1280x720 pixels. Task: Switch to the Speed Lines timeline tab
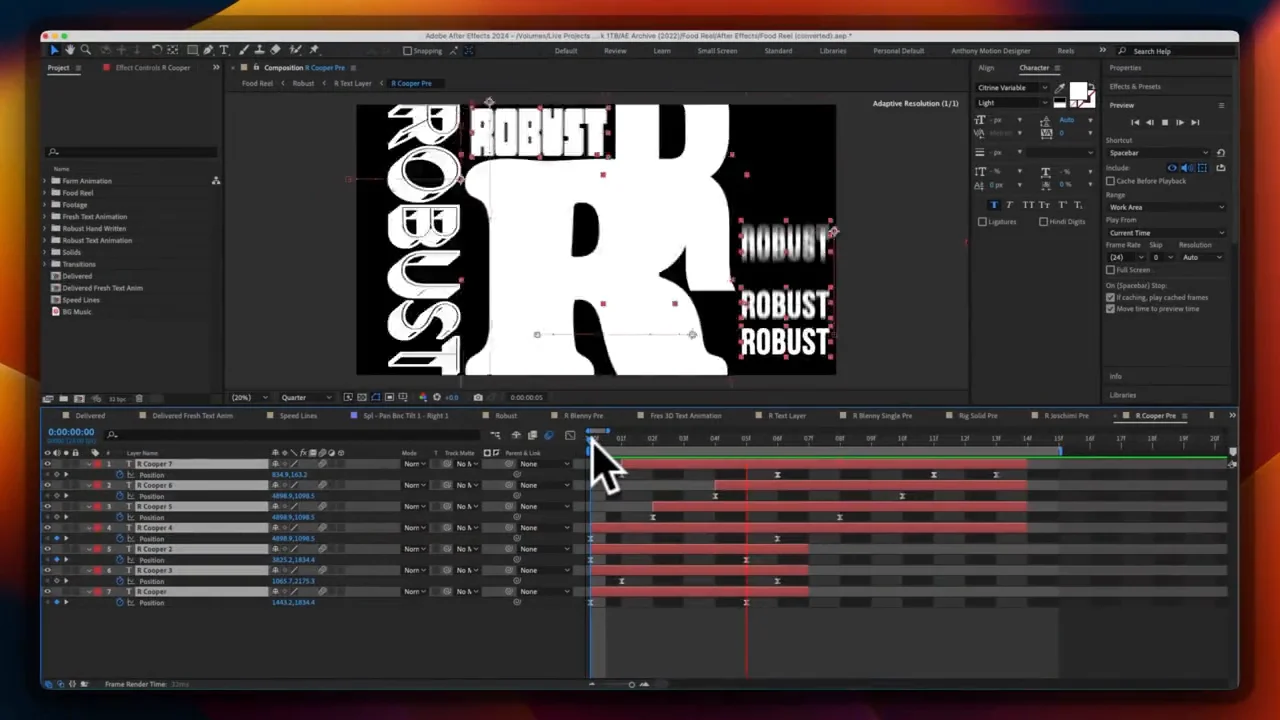298,415
